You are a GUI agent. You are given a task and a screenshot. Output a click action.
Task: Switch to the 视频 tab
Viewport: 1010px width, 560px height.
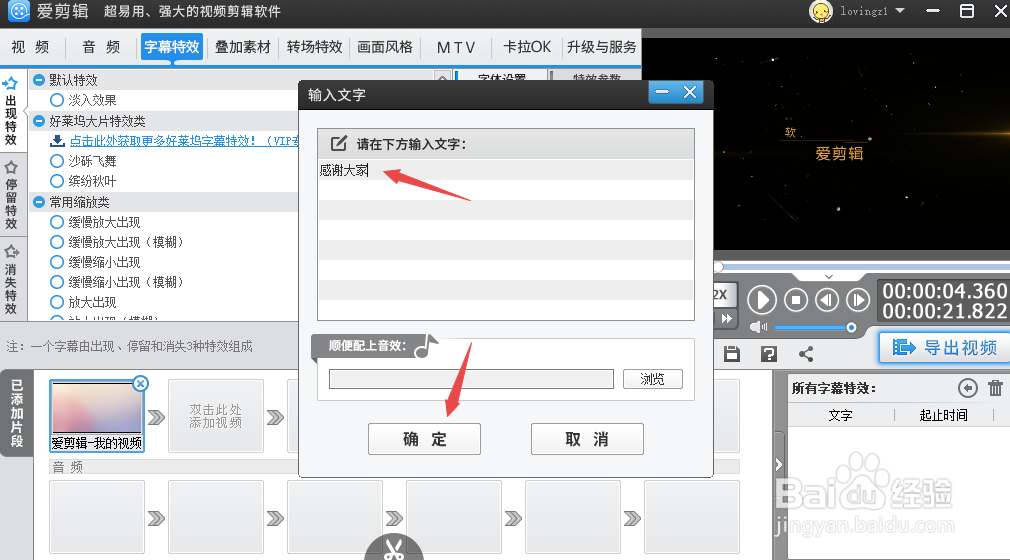pyautogui.click(x=30, y=47)
